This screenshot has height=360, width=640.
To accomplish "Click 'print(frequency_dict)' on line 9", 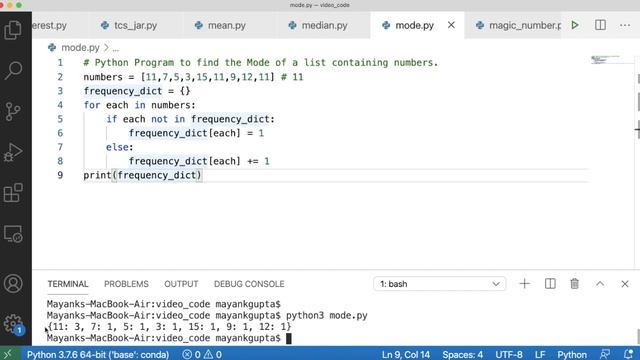I will tap(142, 175).
